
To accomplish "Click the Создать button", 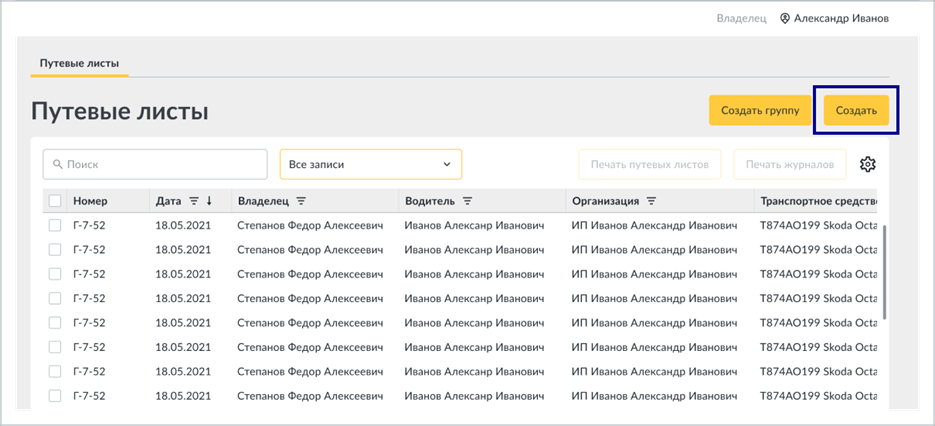I will tap(856, 110).
